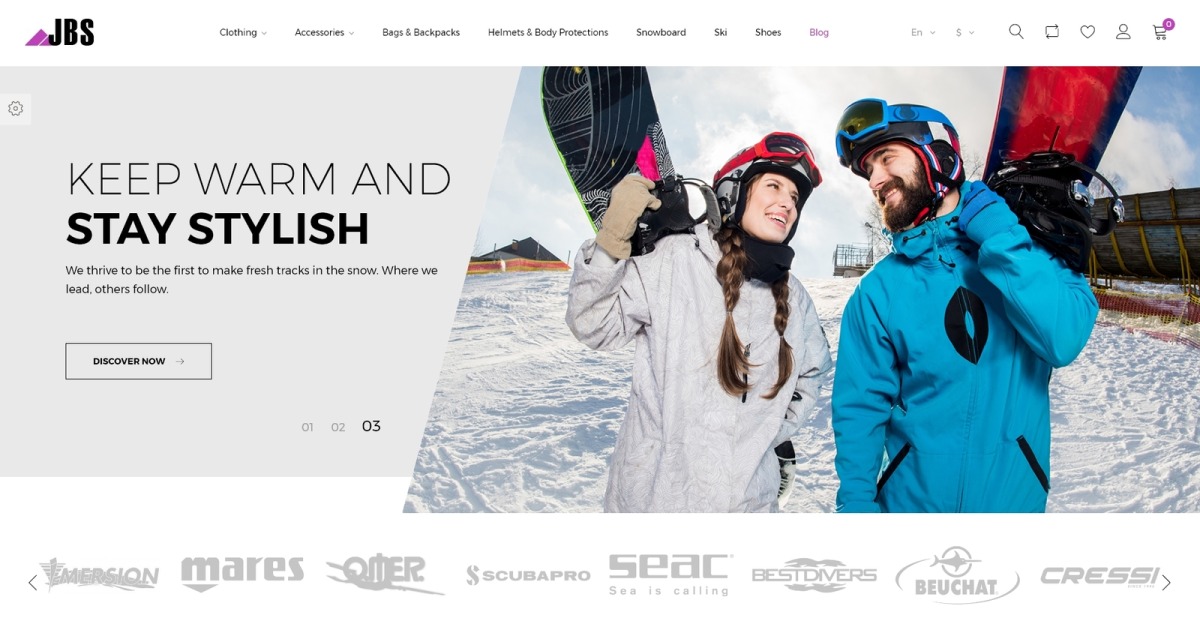Click the JBS logo
Viewport: 1200px width, 627px height.
tap(60, 33)
